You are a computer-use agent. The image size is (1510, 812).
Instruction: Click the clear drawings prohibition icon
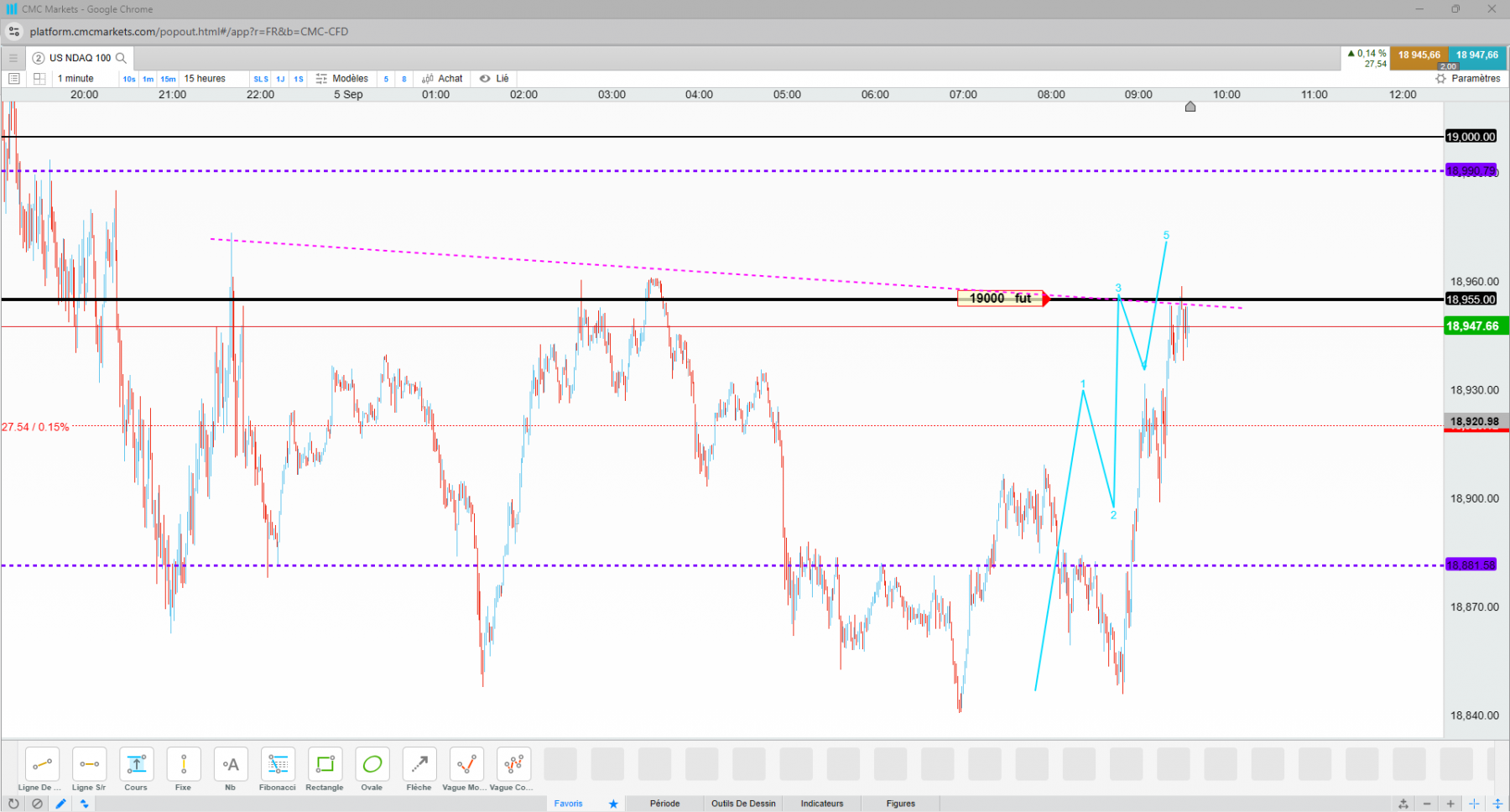[x=37, y=804]
